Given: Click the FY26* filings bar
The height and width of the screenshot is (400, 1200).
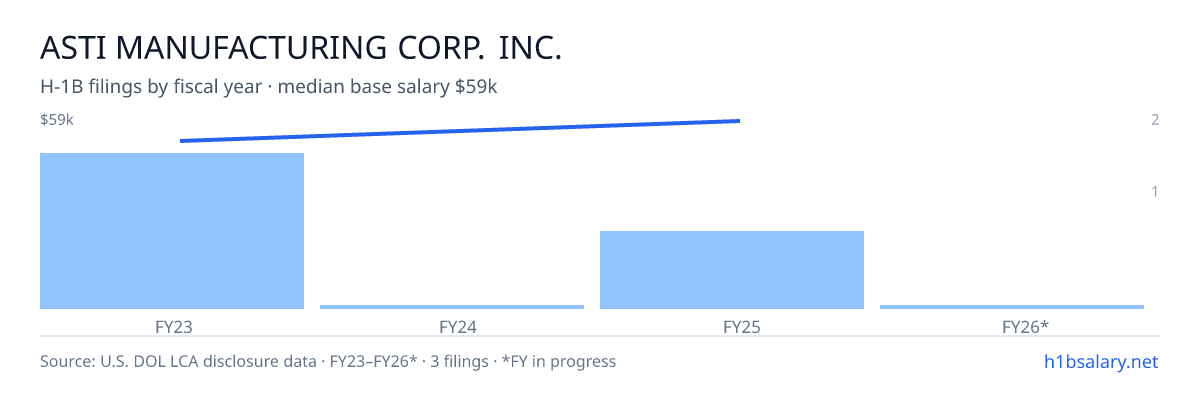Looking at the screenshot, I should pyautogui.click(x=1012, y=307).
